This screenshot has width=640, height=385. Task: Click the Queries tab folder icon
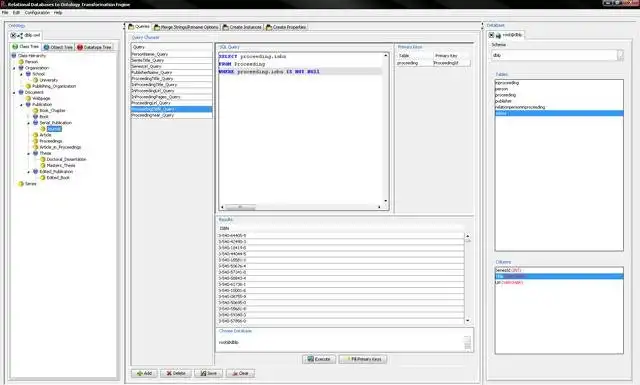coord(131,27)
